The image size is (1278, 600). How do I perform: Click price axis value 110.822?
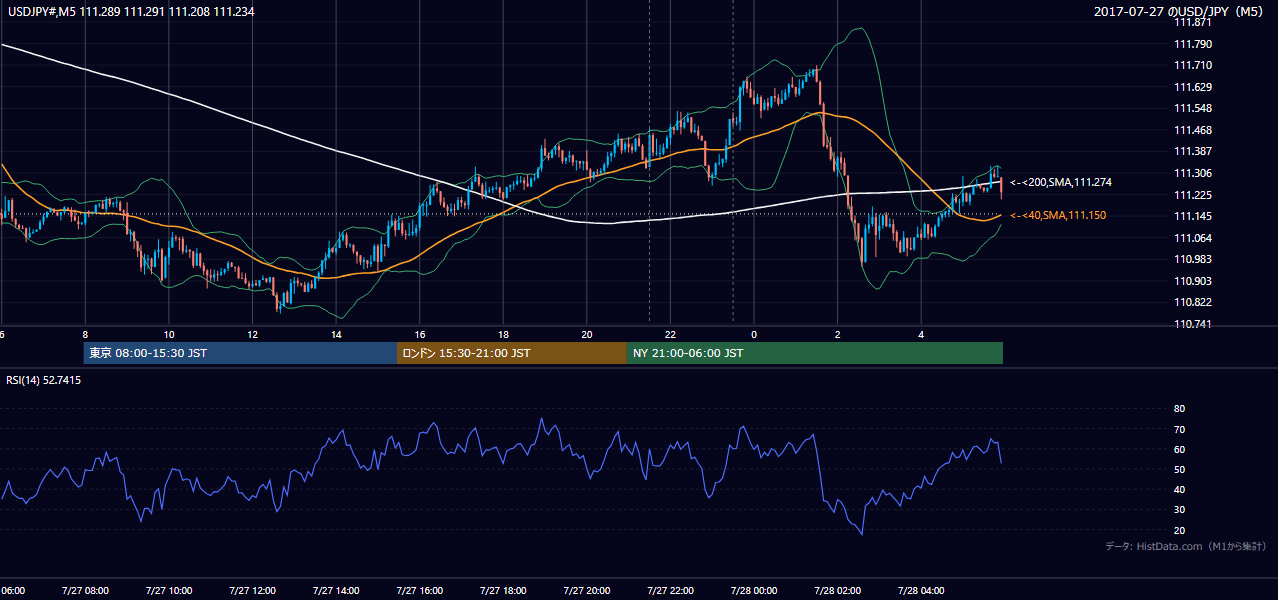(1193, 302)
